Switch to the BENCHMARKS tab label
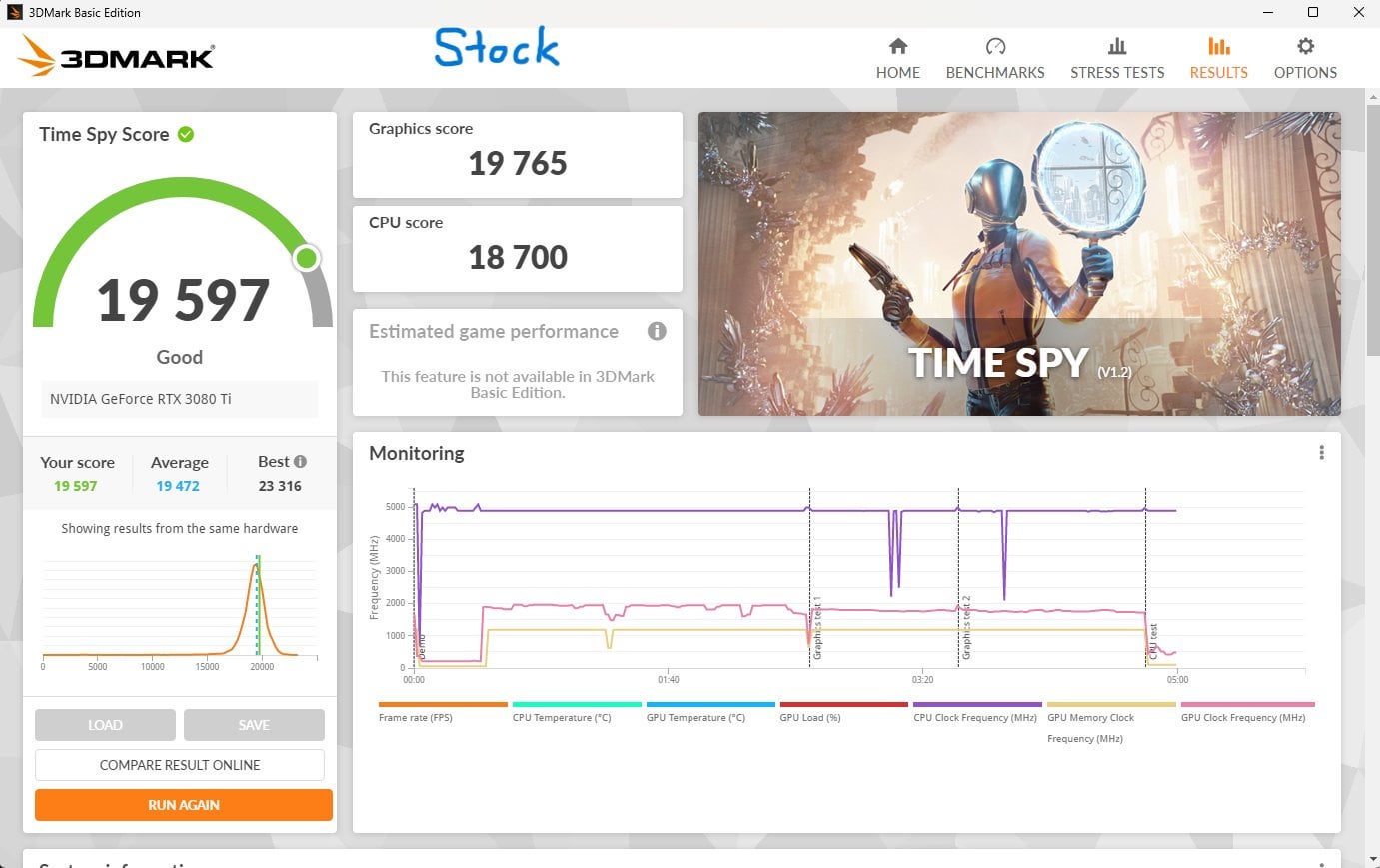Screen dimensions: 1380x868 click(x=995, y=73)
